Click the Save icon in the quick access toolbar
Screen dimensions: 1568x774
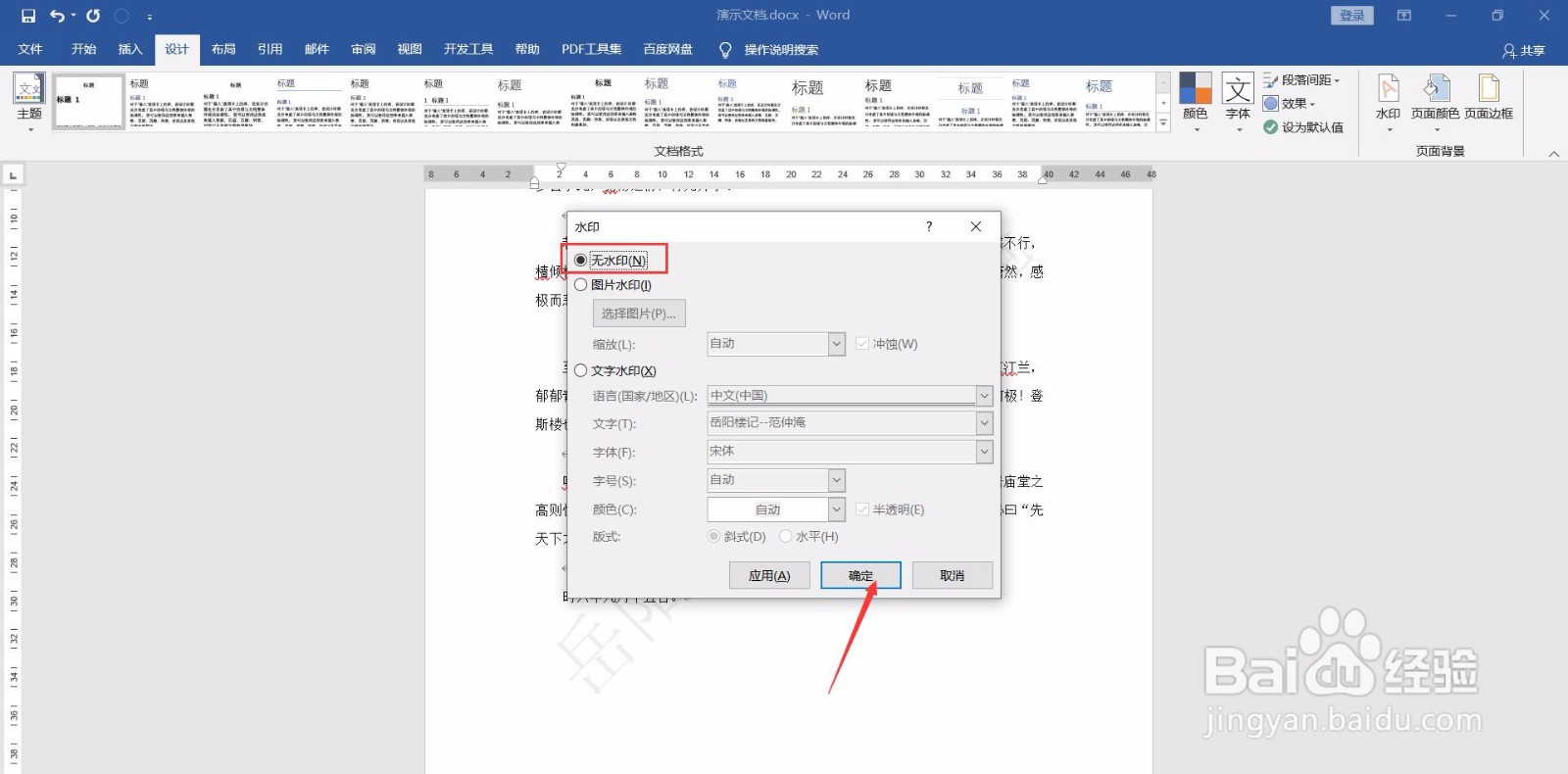pyautogui.click(x=28, y=16)
